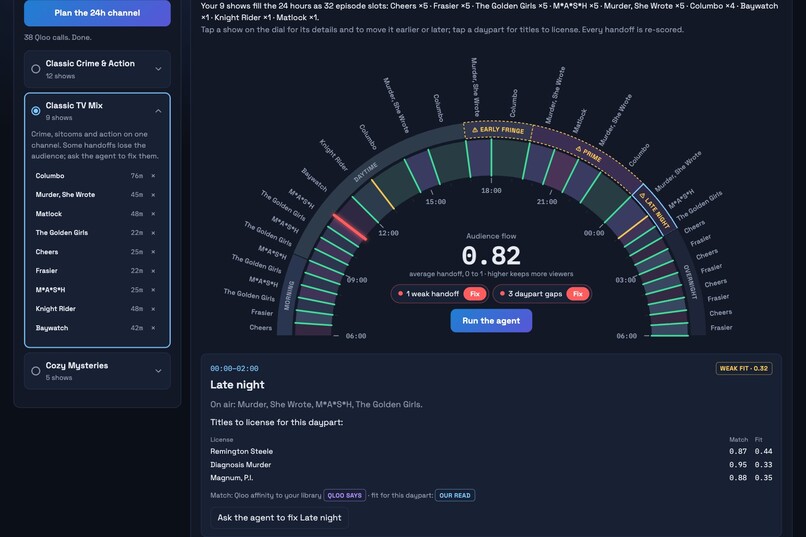Viewport: 806px width, 537px height.
Task: Click the 38 Qloo calls status text
Action: point(58,38)
